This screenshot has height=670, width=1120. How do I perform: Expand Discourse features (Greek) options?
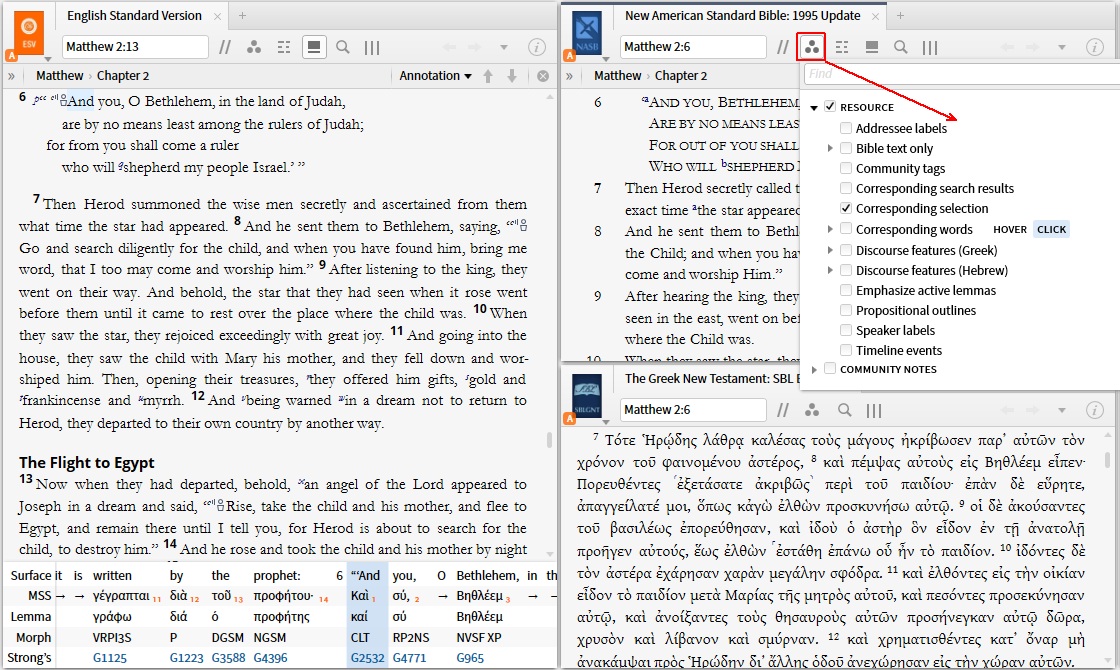[829, 250]
